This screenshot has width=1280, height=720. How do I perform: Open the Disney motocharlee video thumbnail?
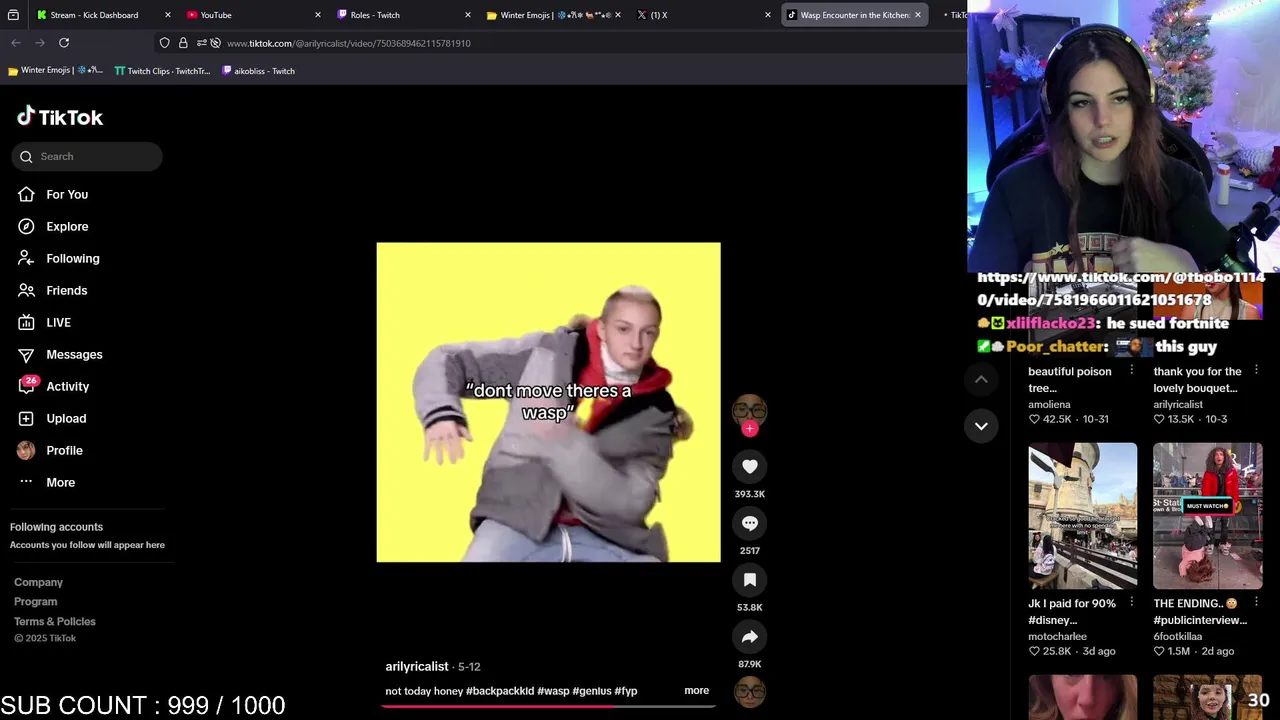1083,516
